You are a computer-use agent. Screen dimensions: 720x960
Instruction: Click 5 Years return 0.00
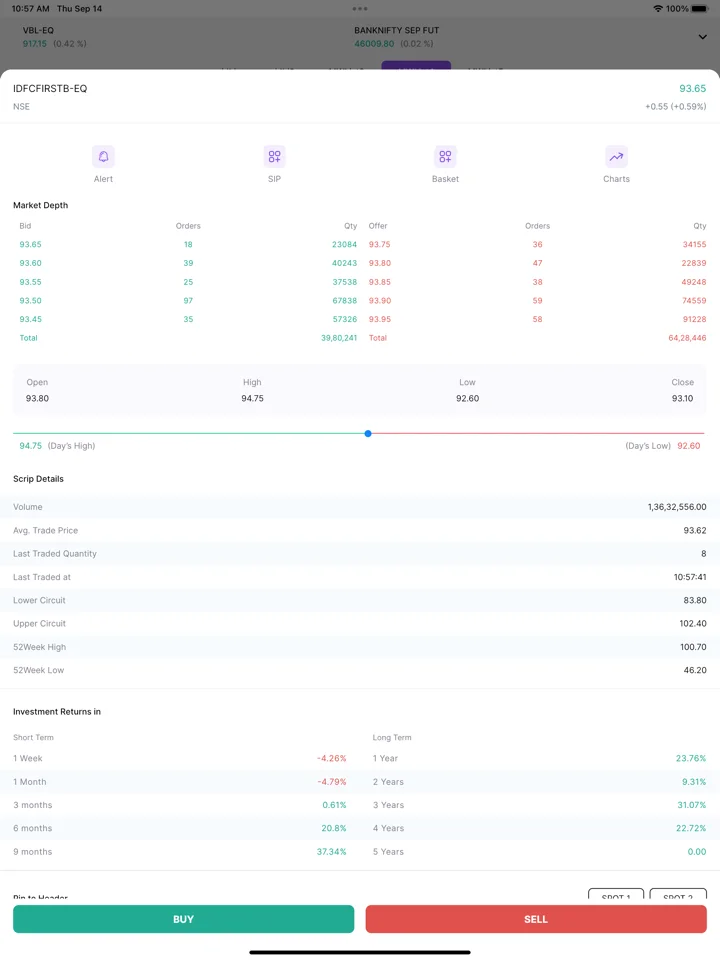[697, 852]
